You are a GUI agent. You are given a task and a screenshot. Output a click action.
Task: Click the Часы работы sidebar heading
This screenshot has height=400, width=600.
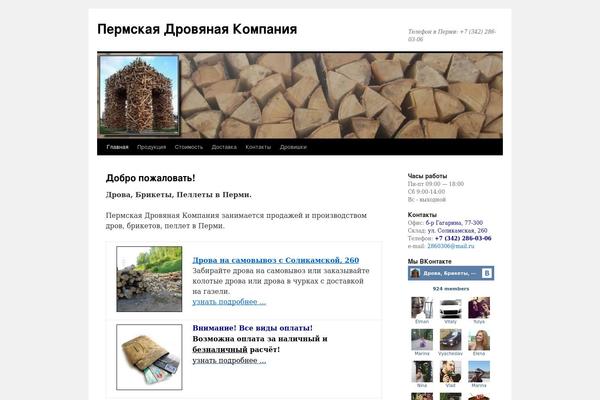(x=427, y=176)
